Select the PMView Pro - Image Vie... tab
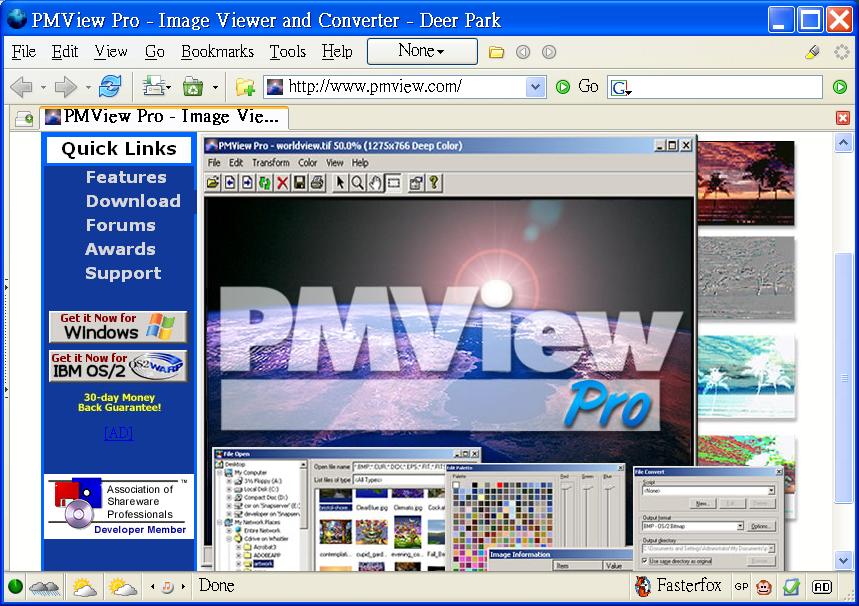 (164, 117)
